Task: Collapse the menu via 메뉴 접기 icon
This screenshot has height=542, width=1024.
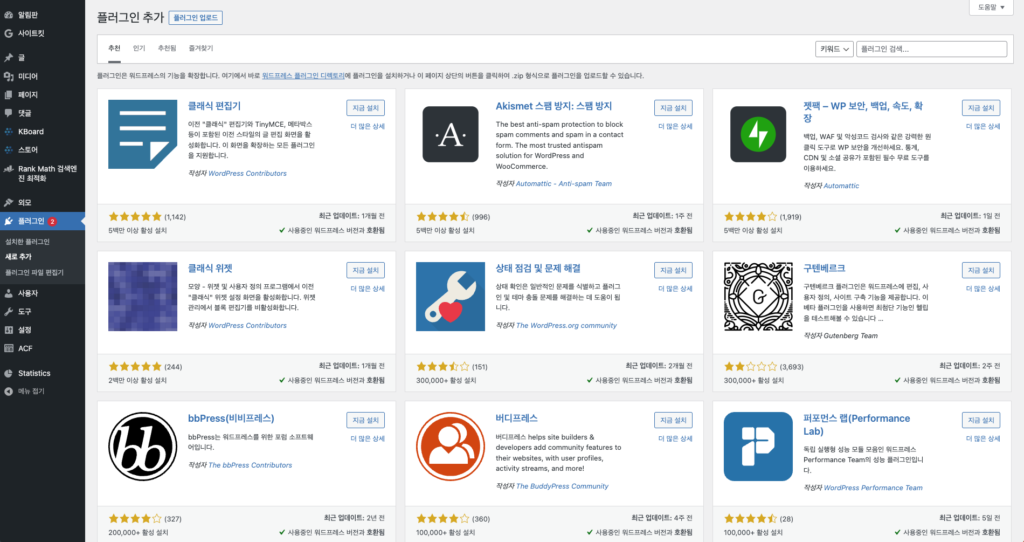Action: pyautogui.click(x=8, y=392)
